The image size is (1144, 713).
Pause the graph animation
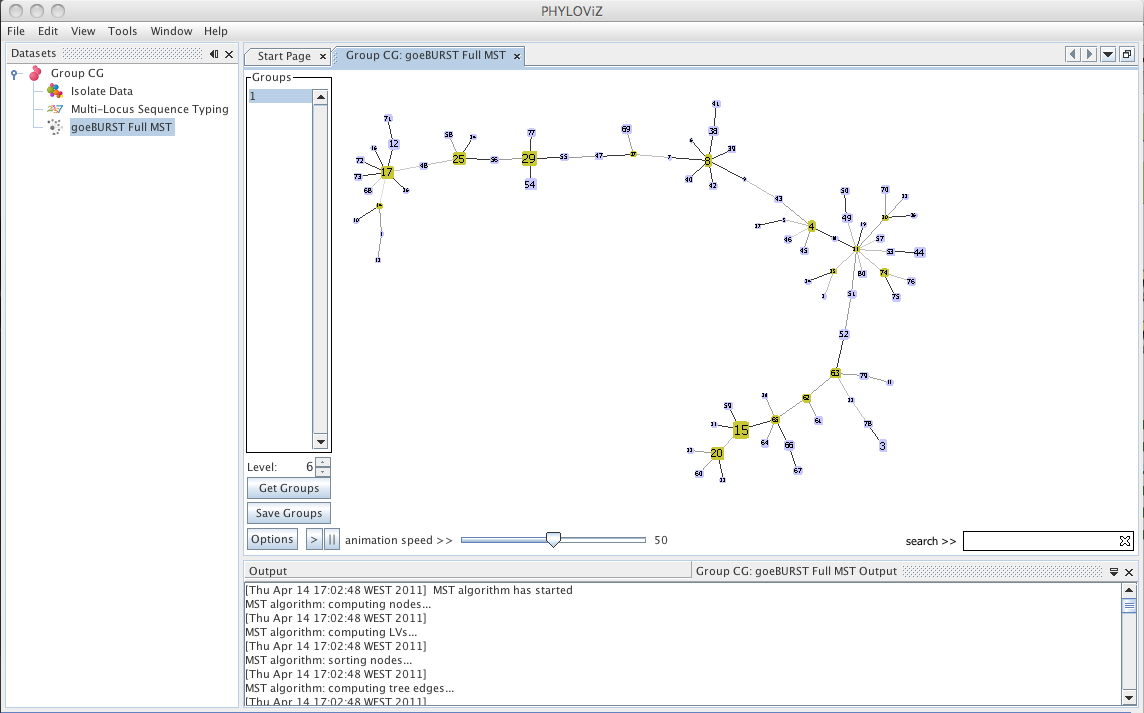point(331,539)
